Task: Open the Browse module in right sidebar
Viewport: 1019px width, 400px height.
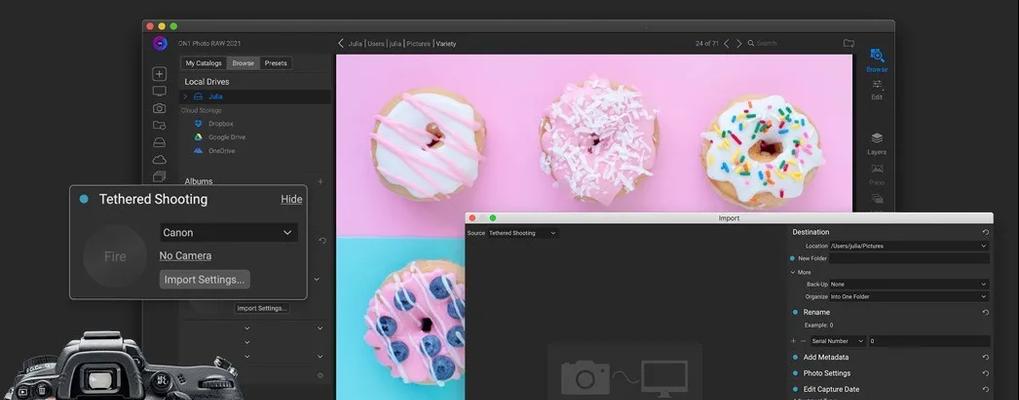Action: [x=877, y=60]
